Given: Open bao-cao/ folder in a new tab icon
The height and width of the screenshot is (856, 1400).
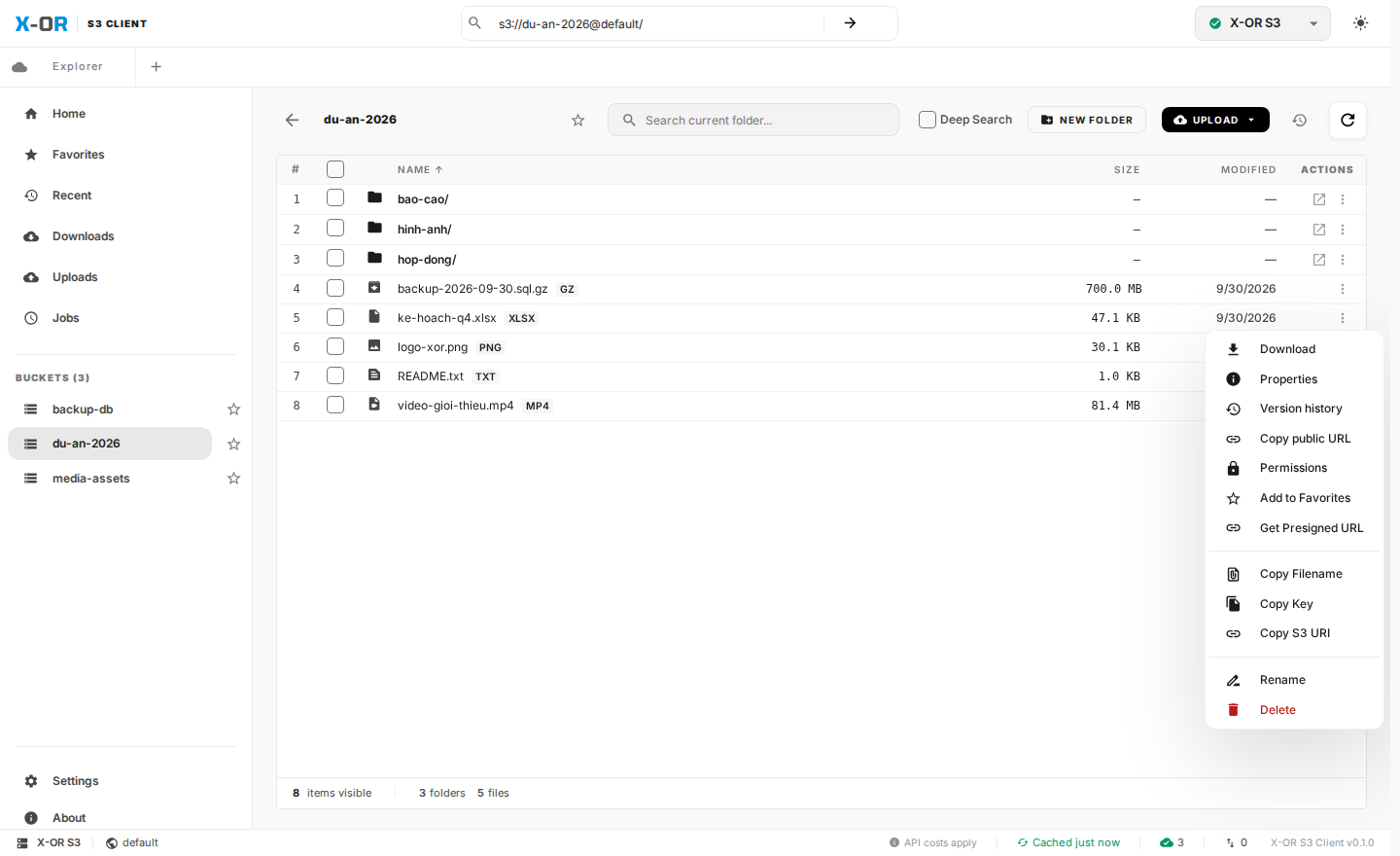Looking at the screenshot, I should click(x=1319, y=199).
